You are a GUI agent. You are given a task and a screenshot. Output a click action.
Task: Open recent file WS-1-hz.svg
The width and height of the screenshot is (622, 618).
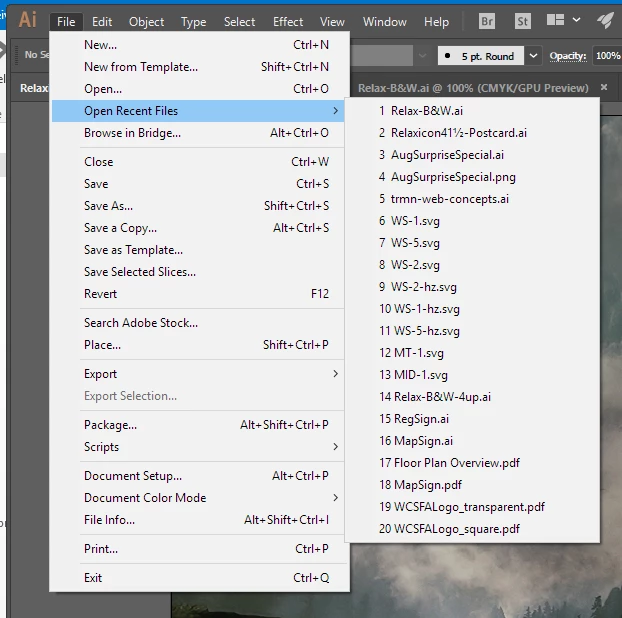(472, 309)
